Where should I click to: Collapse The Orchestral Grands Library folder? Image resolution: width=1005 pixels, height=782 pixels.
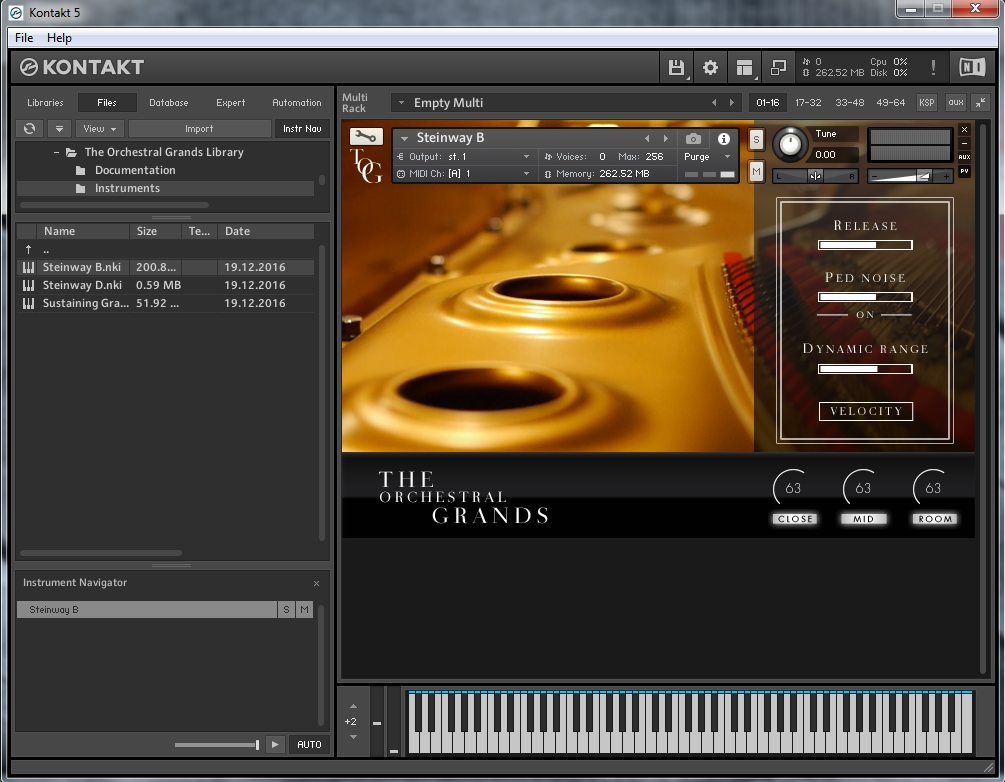click(x=56, y=153)
